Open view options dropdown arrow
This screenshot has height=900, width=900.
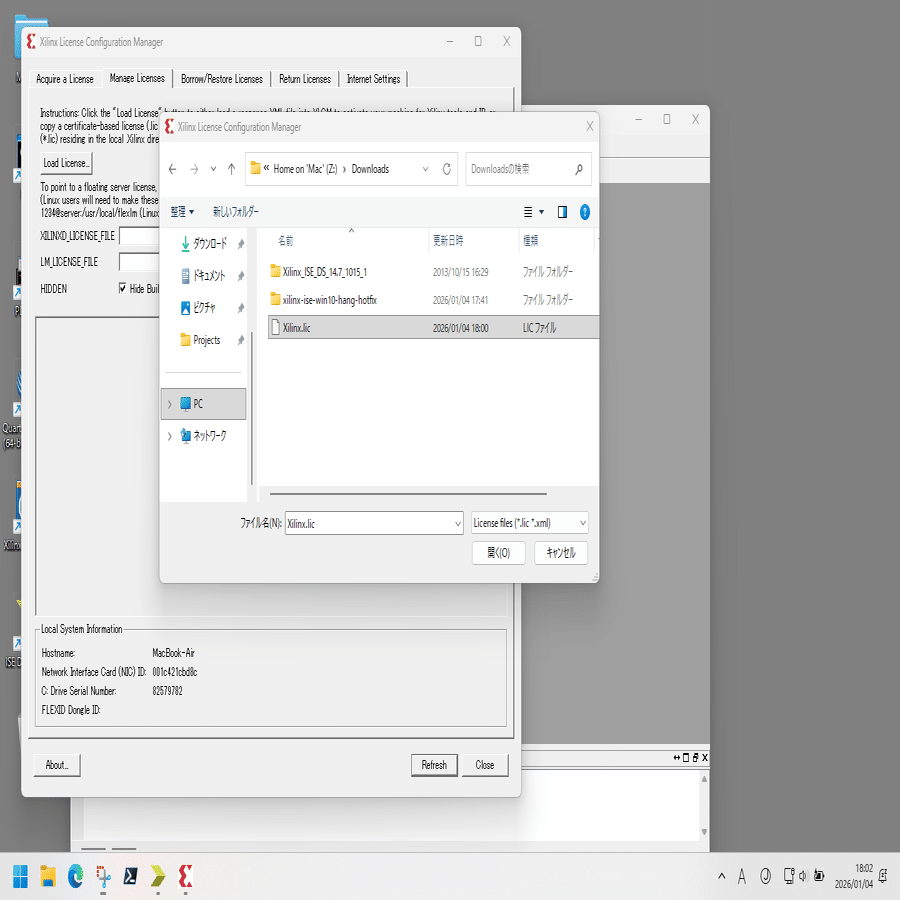pyautogui.click(x=541, y=212)
